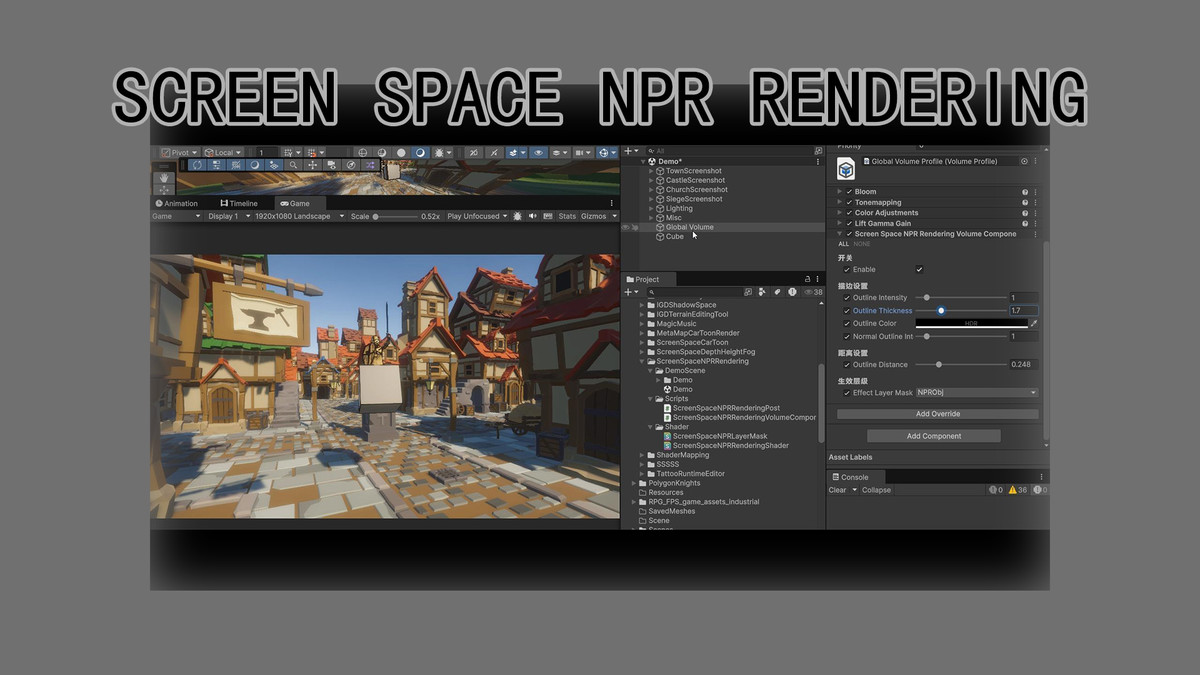Open the Pivot dropdown
1200x675 pixels.
click(179, 153)
